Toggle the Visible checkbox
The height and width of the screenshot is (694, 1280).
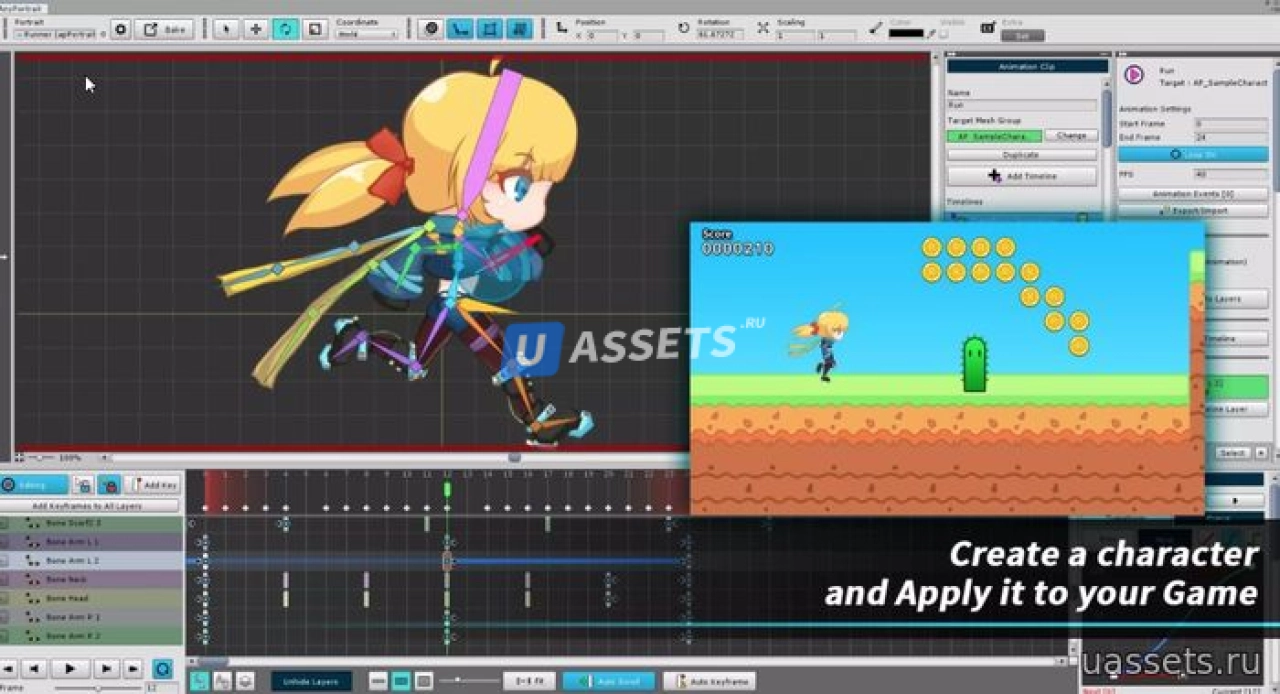tap(944, 34)
